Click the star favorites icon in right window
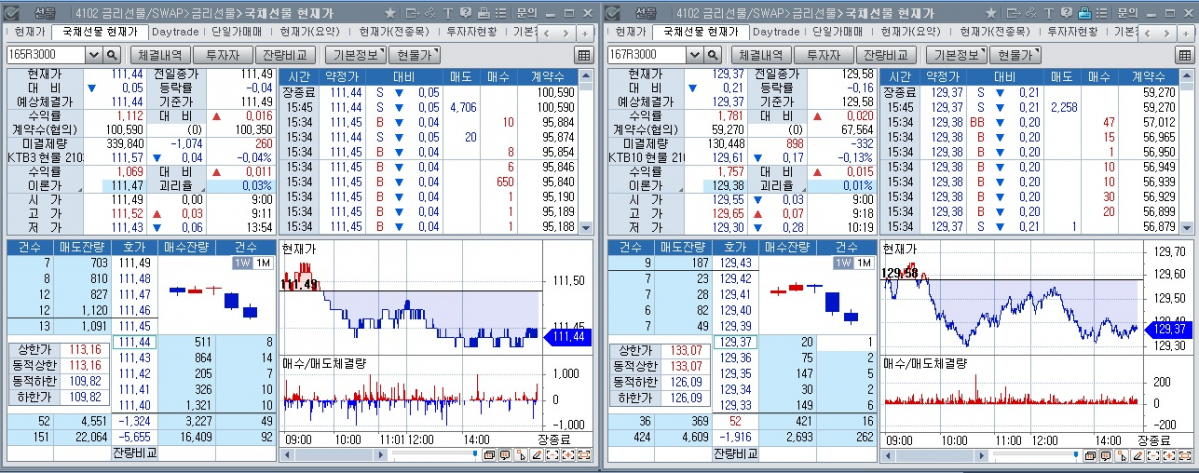1199x473 pixels. click(991, 13)
